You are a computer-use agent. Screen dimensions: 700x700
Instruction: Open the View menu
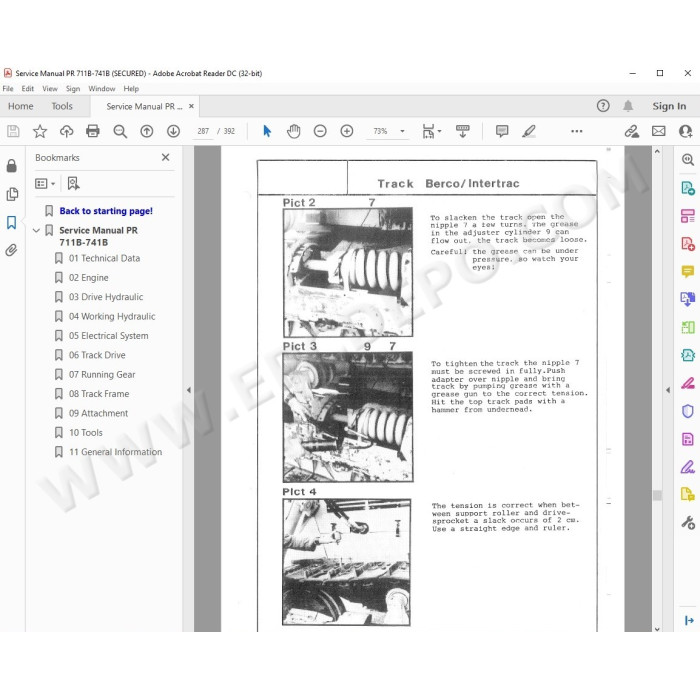coord(50,89)
